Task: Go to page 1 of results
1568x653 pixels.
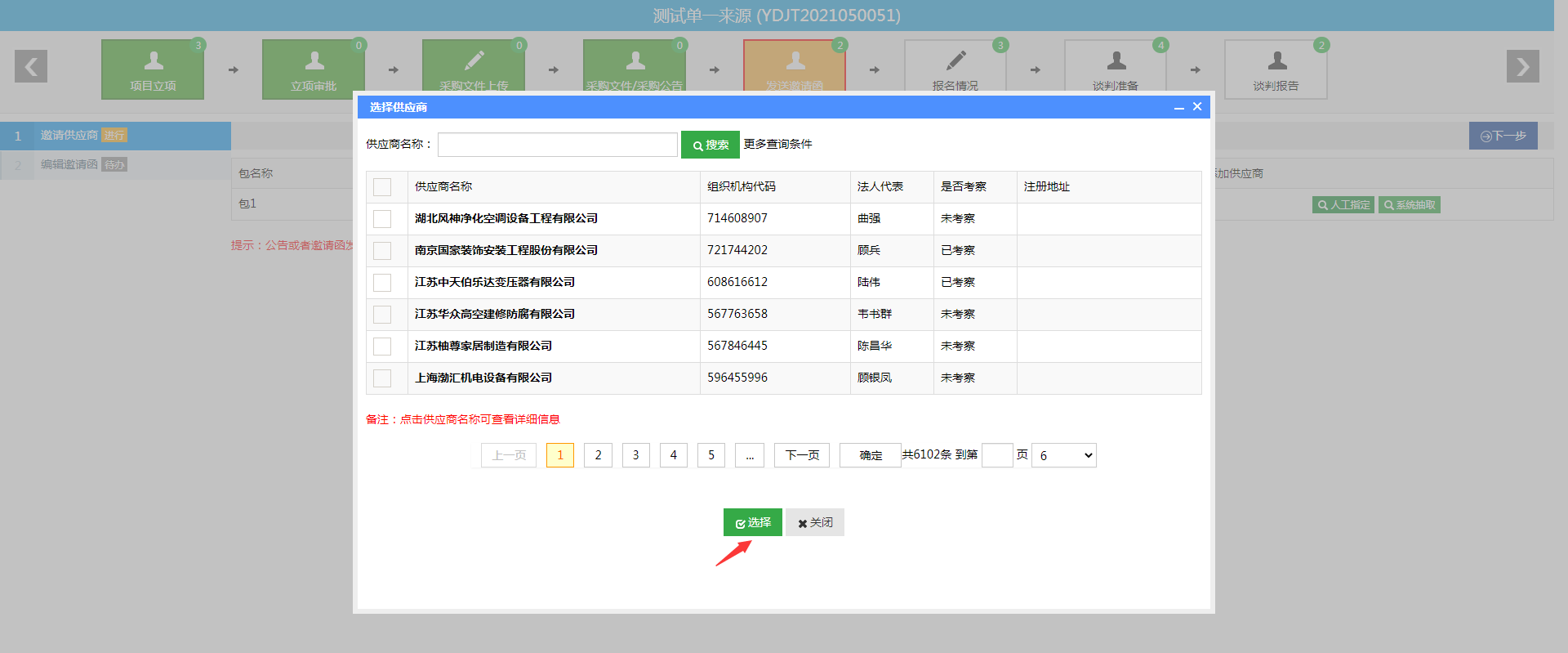Action: pyautogui.click(x=560, y=455)
